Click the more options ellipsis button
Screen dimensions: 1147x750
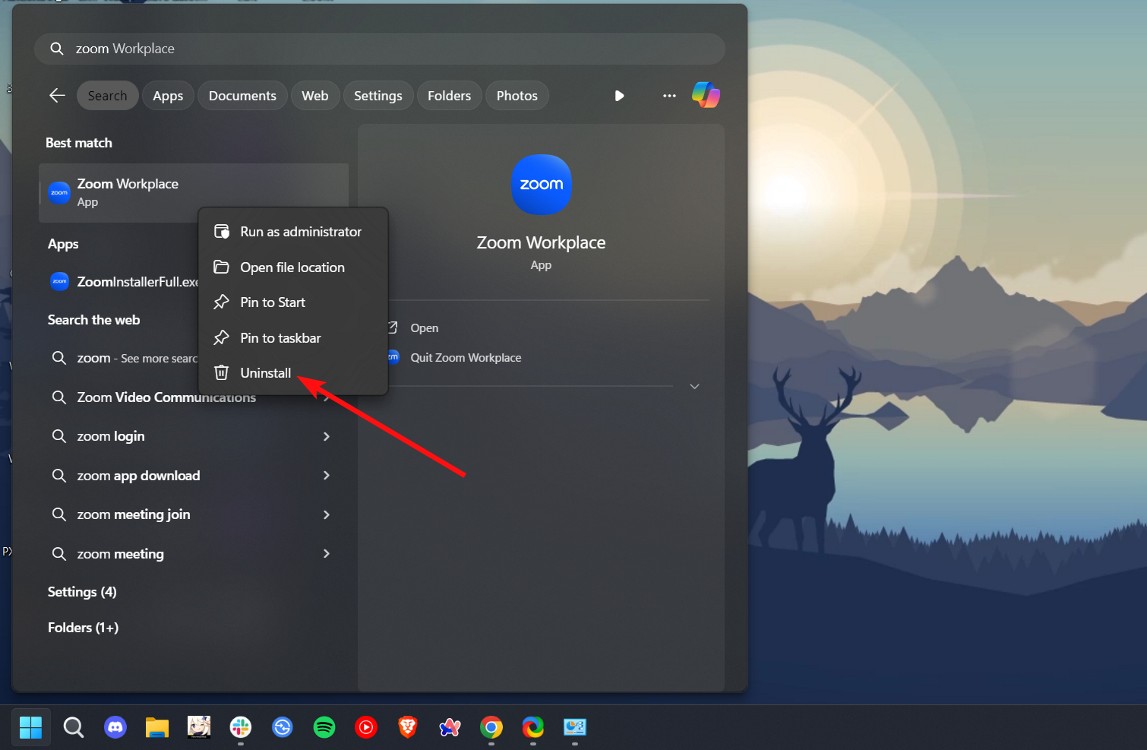tap(668, 95)
